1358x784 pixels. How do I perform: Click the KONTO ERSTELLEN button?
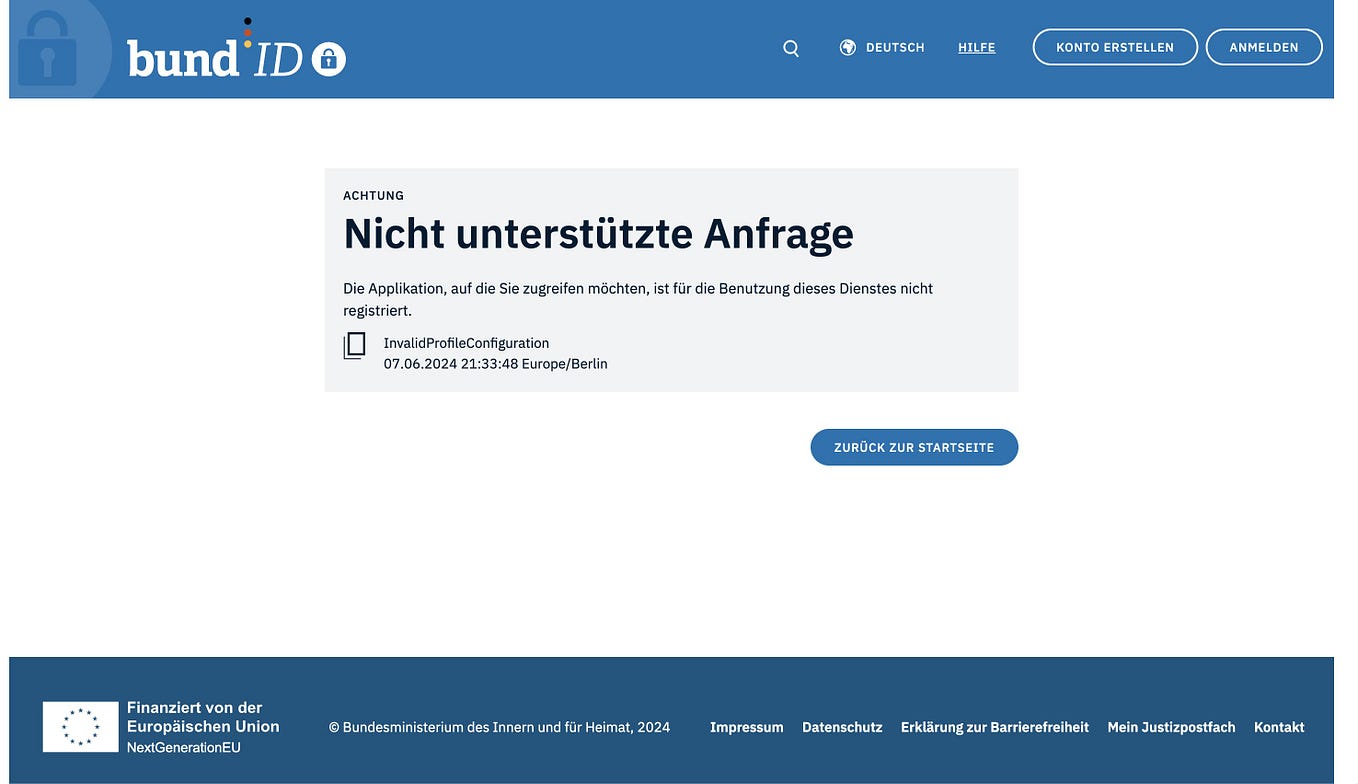[x=1115, y=46]
